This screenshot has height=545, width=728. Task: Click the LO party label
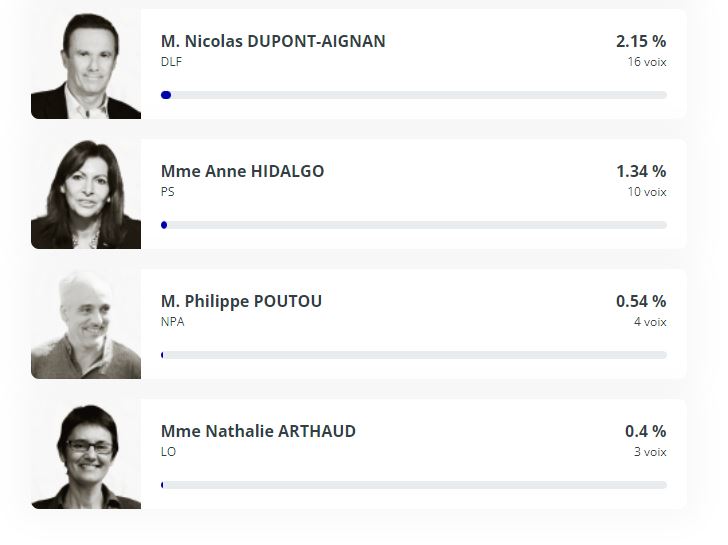(x=168, y=452)
